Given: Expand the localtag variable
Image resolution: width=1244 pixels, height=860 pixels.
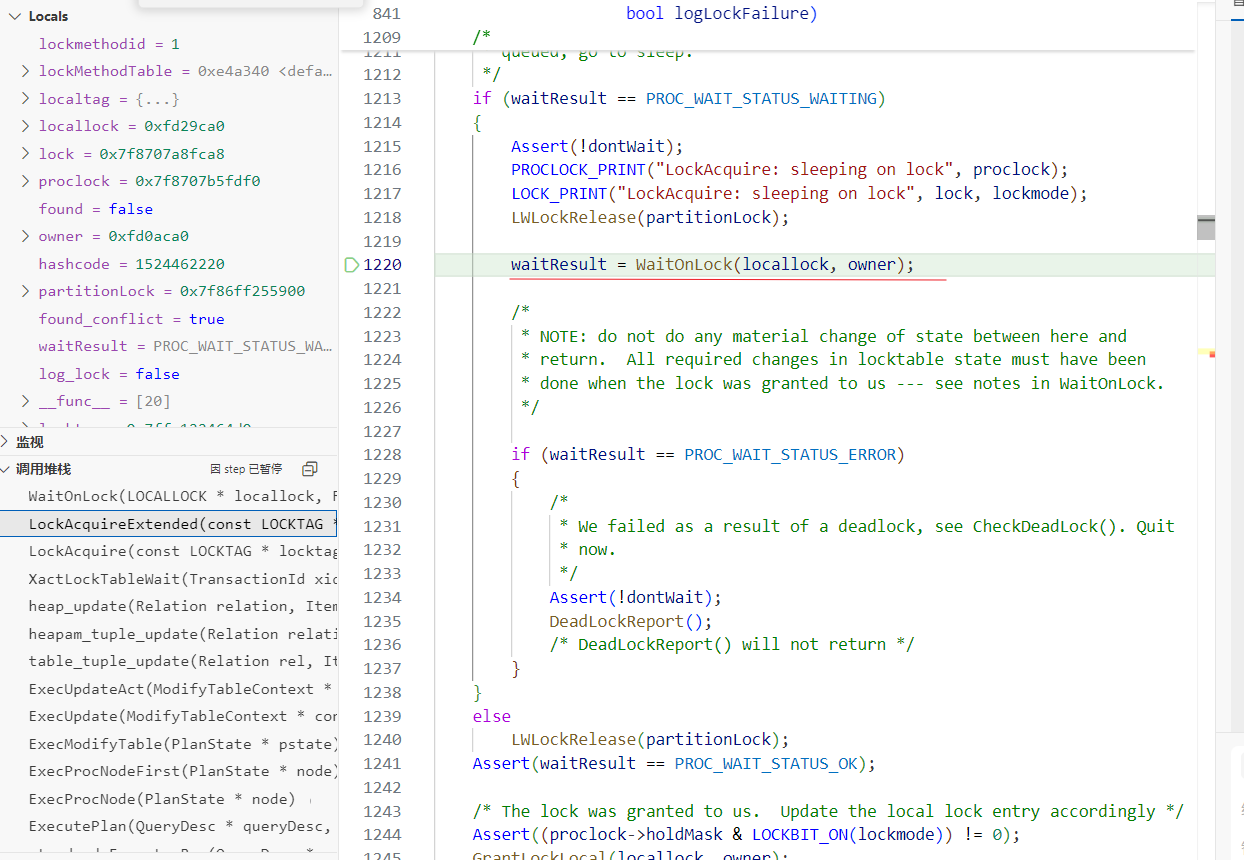Looking at the screenshot, I should 25,99.
